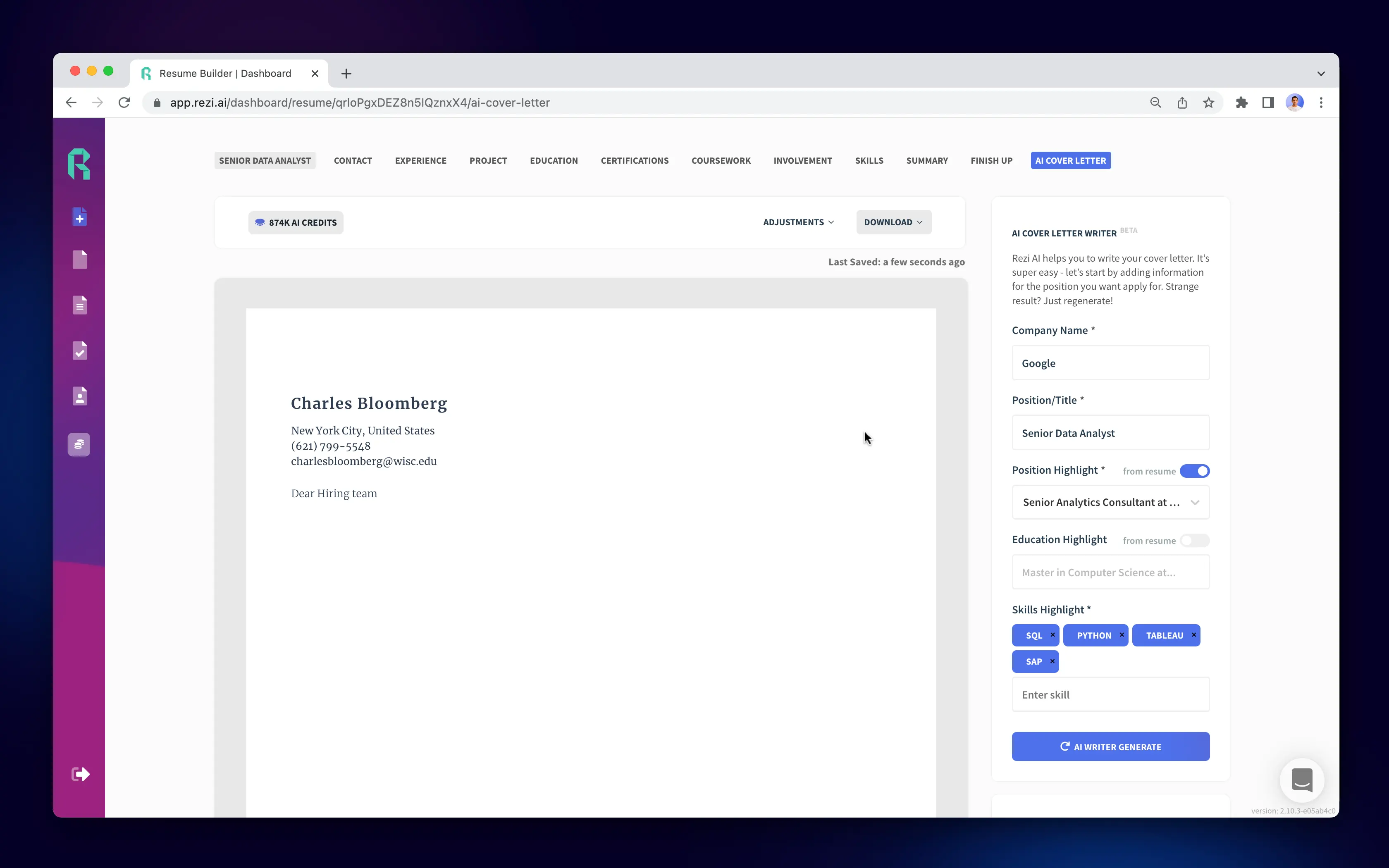The width and height of the screenshot is (1389, 868).
Task: Switch to the Experience tab
Action: pyautogui.click(x=420, y=161)
